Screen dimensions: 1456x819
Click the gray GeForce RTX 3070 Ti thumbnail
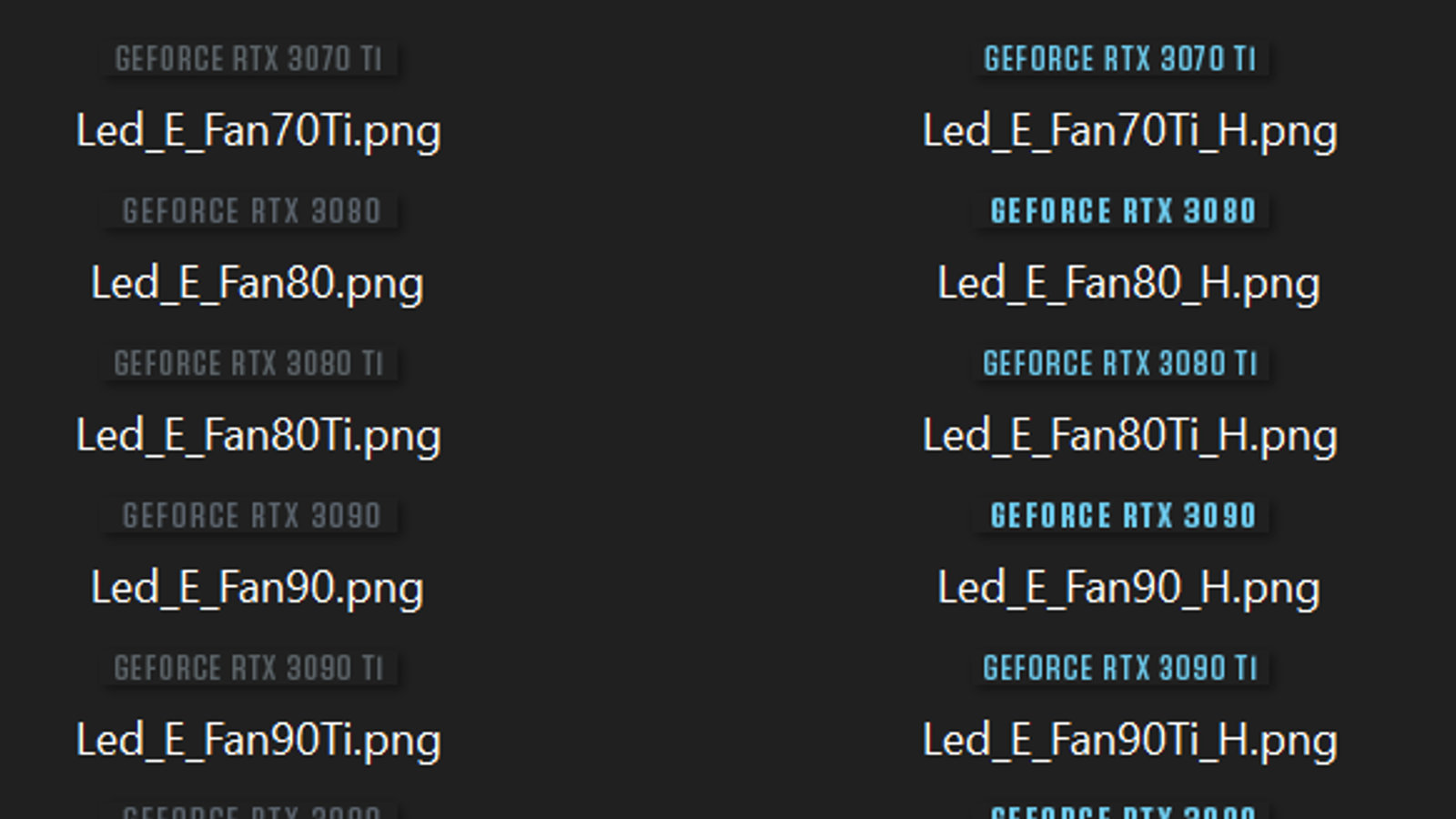point(248,60)
